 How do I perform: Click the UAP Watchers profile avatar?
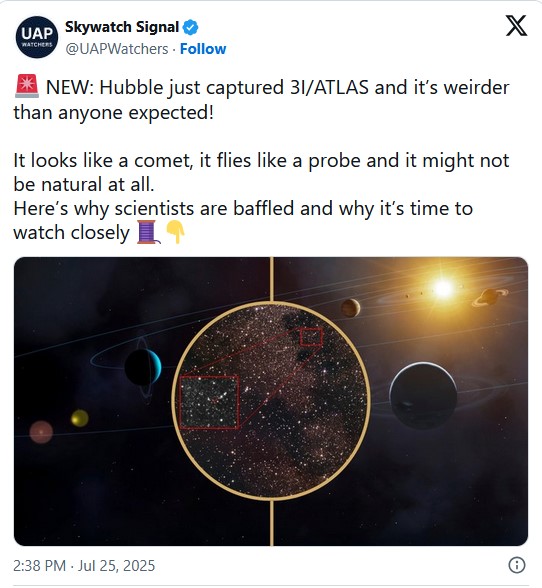(37, 37)
